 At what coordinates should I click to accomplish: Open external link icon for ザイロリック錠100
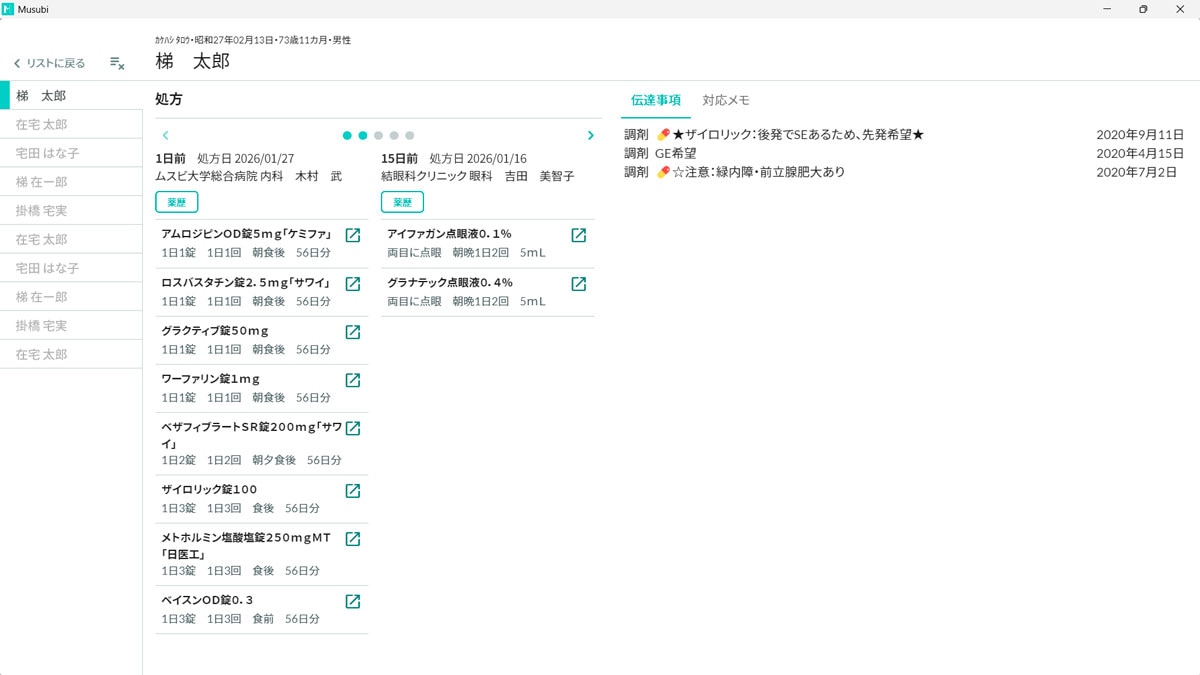coord(352,490)
